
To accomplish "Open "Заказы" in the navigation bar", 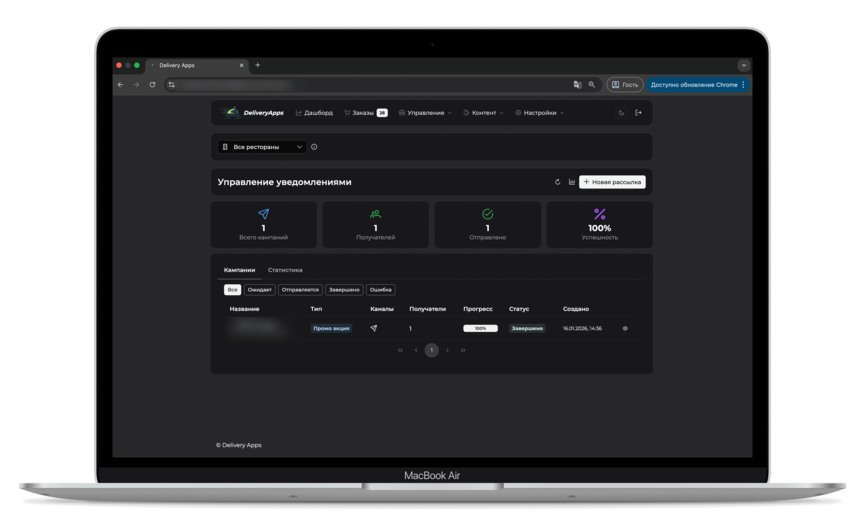I will [x=364, y=113].
